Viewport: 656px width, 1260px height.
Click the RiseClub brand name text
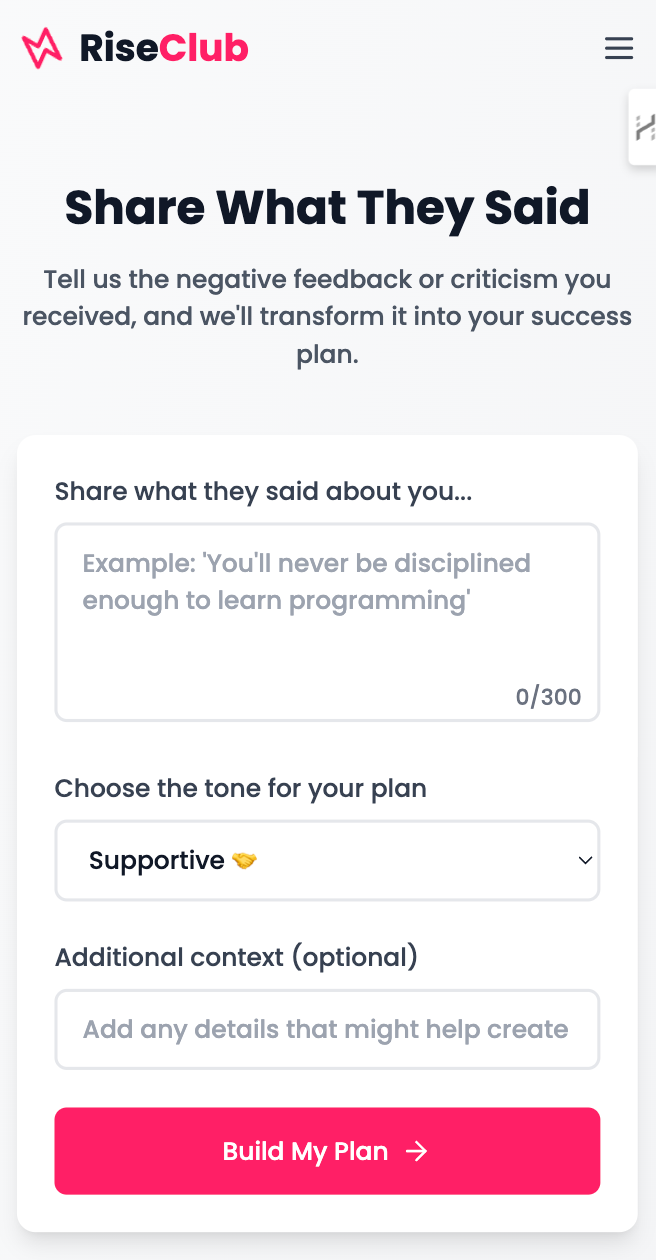[x=164, y=48]
